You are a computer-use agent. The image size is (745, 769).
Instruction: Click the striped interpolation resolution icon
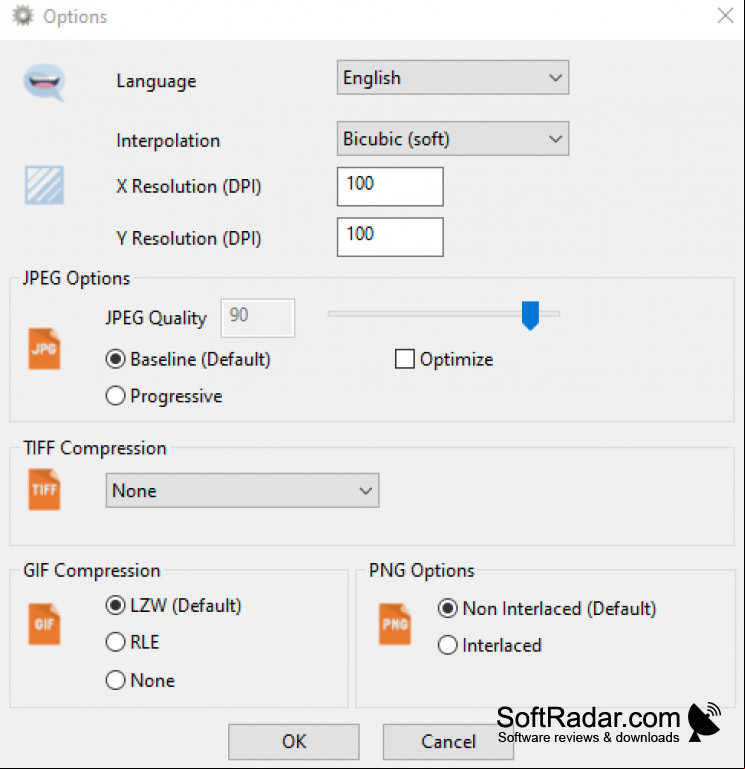pyautogui.click(x=44, y=185)
